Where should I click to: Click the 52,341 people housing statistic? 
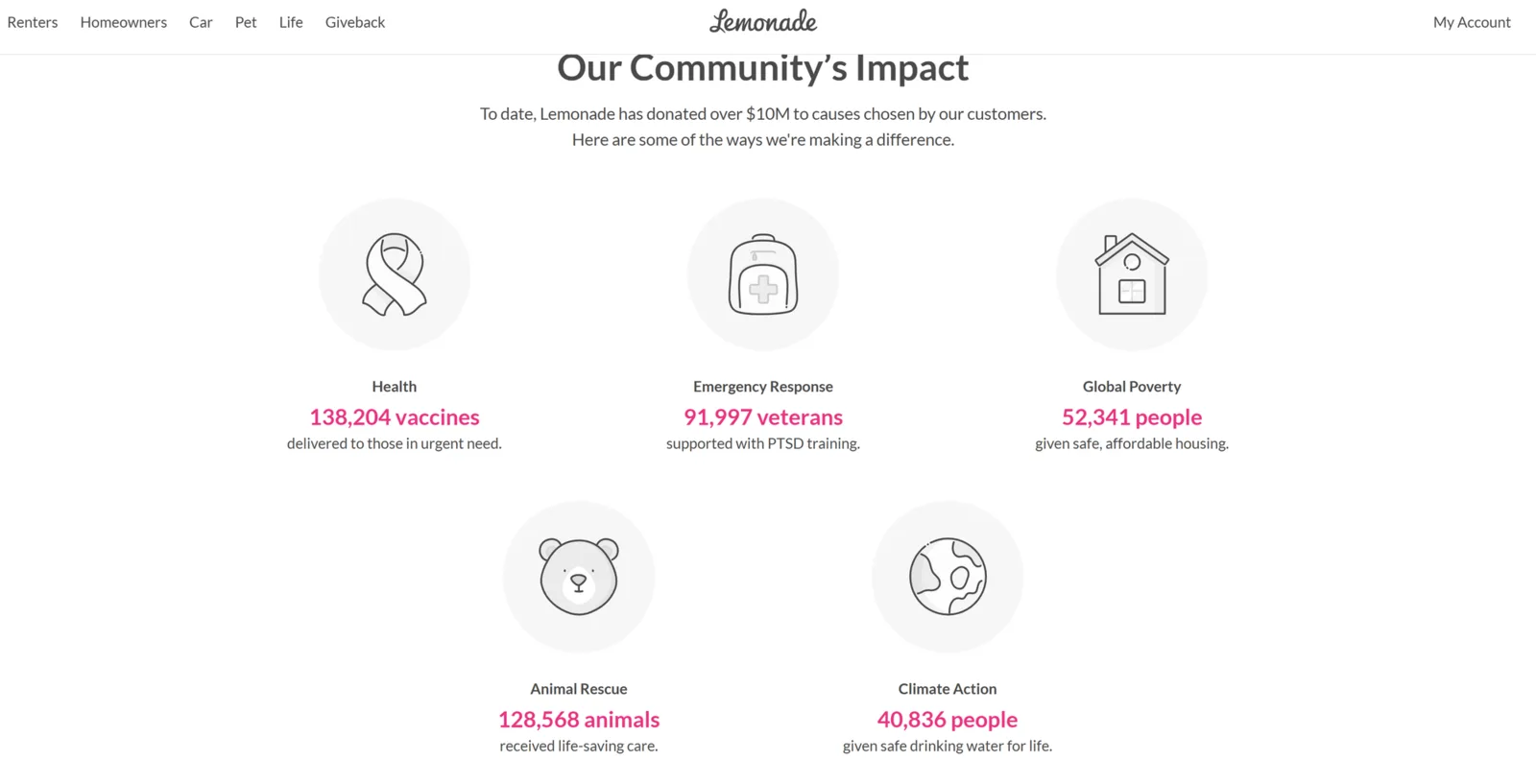point(1132,417)
